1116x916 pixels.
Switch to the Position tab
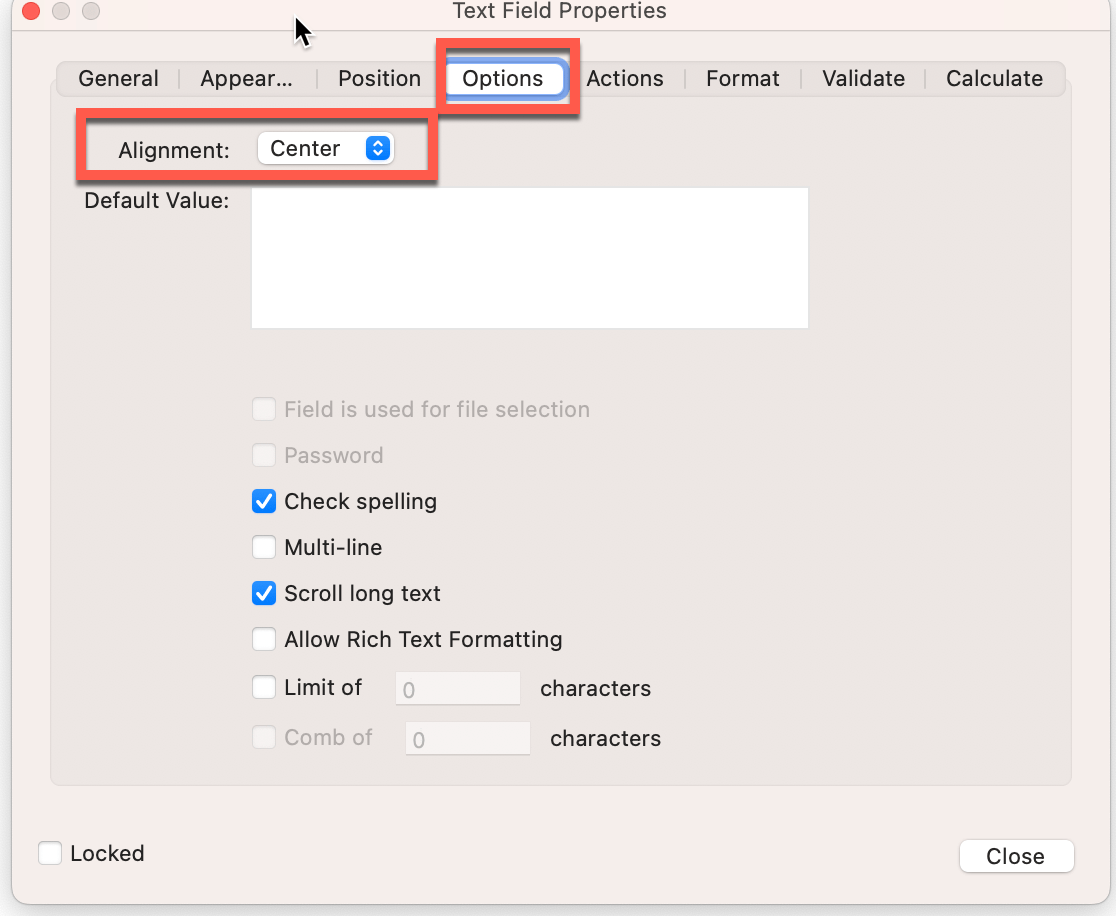point(379,78)
